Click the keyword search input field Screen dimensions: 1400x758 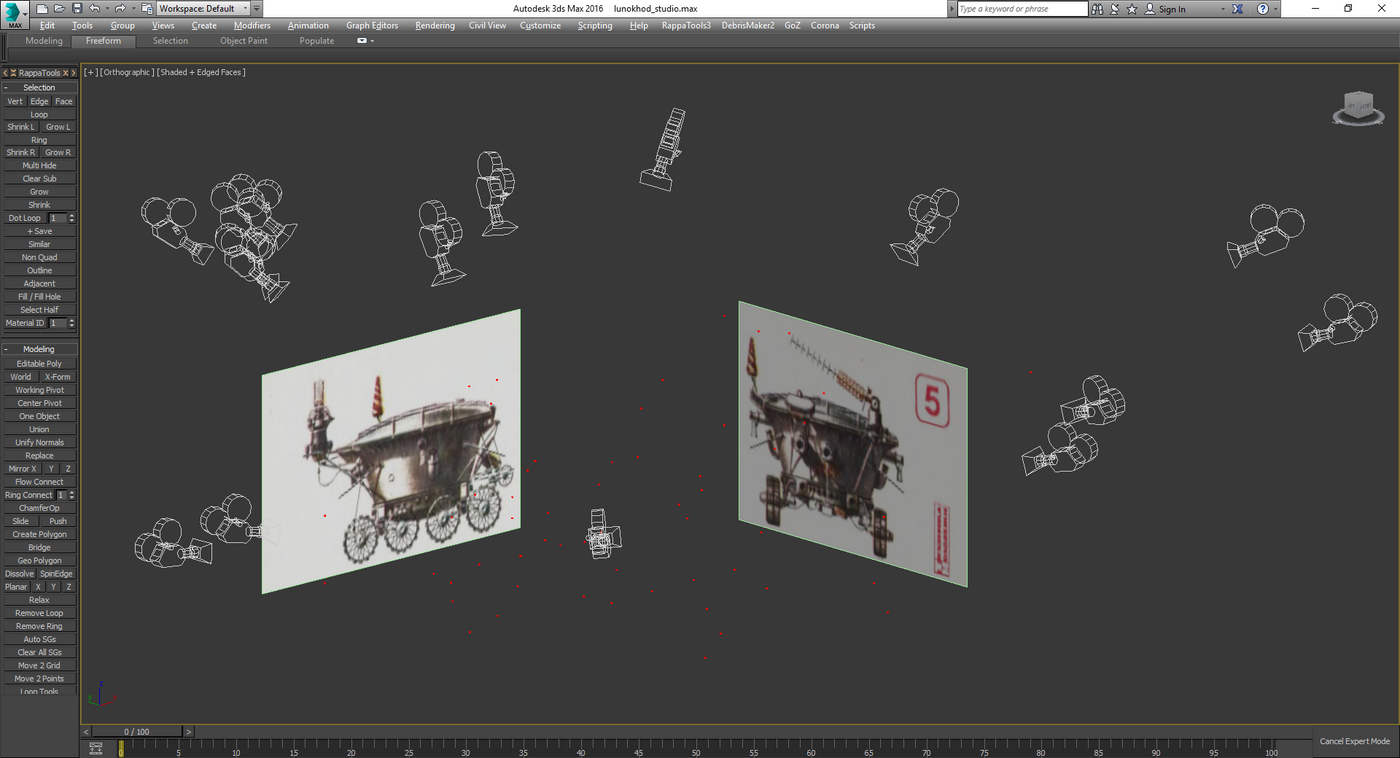(x=1022, y=9)
